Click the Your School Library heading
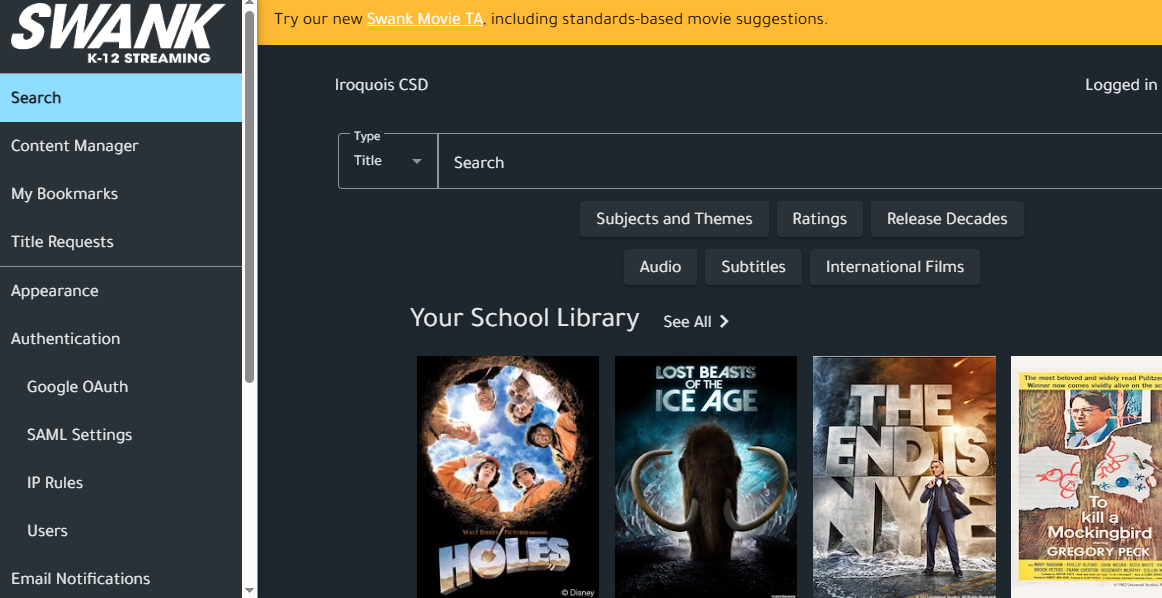 coord(524,318)
